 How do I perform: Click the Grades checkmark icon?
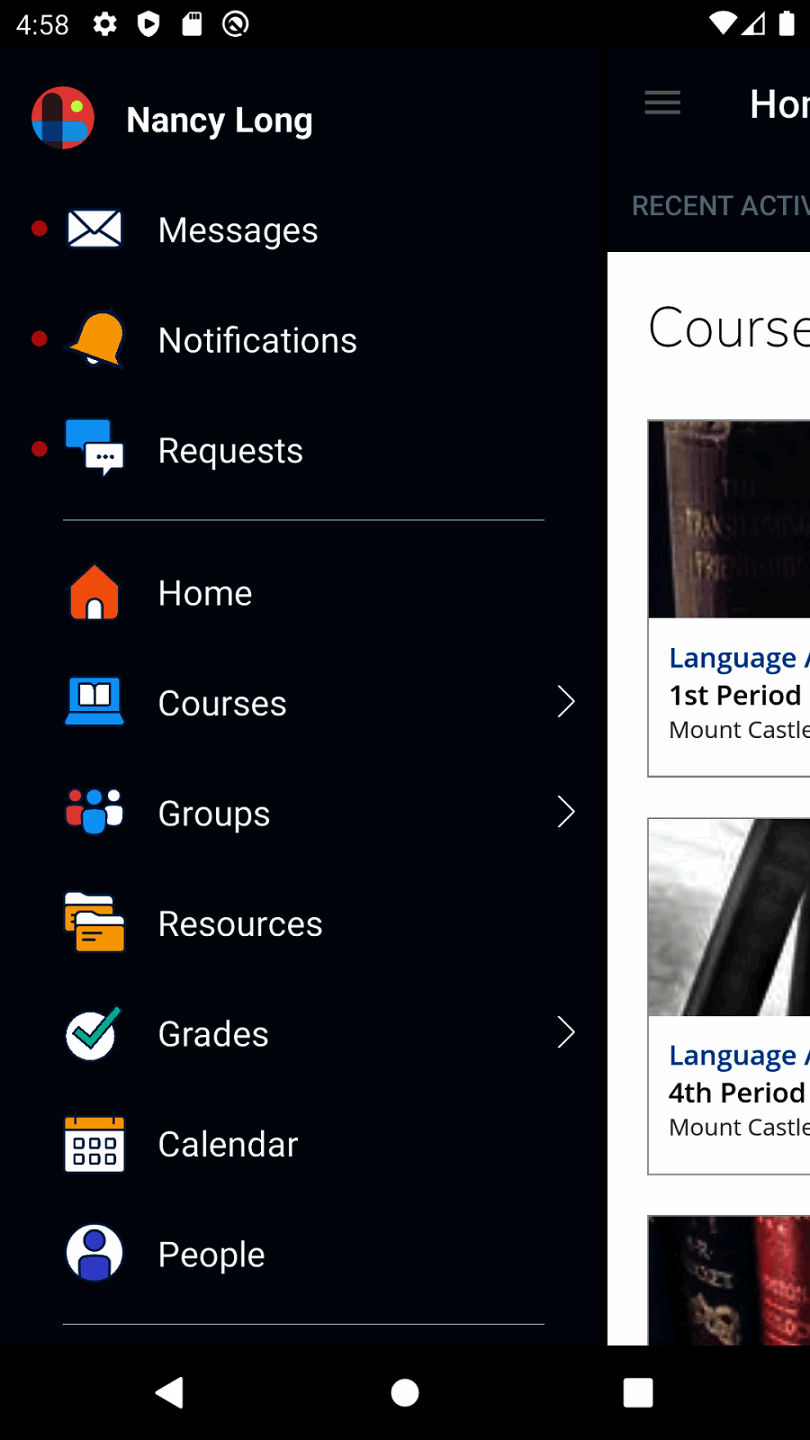point(92,1033)
